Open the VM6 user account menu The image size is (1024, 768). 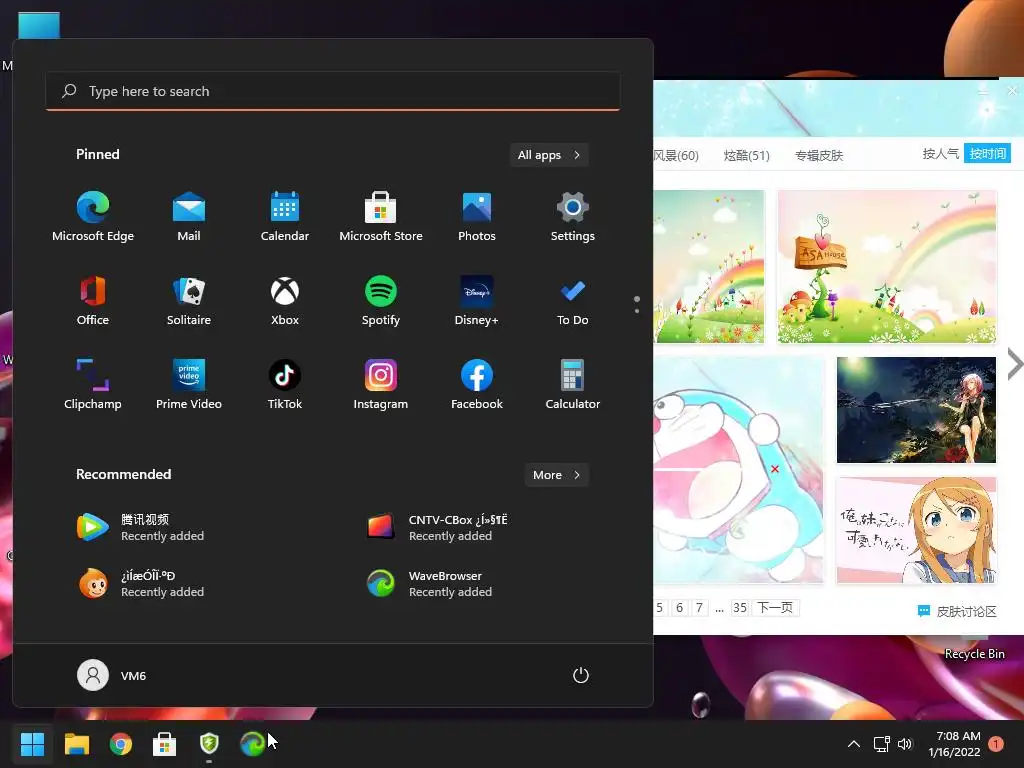point(112,675)
